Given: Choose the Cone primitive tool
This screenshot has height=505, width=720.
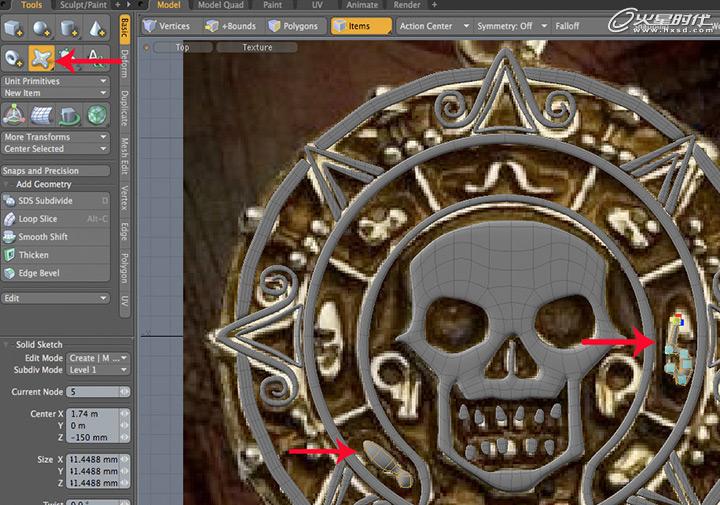Looking at the screenshot, I should [x=96, y=29].
